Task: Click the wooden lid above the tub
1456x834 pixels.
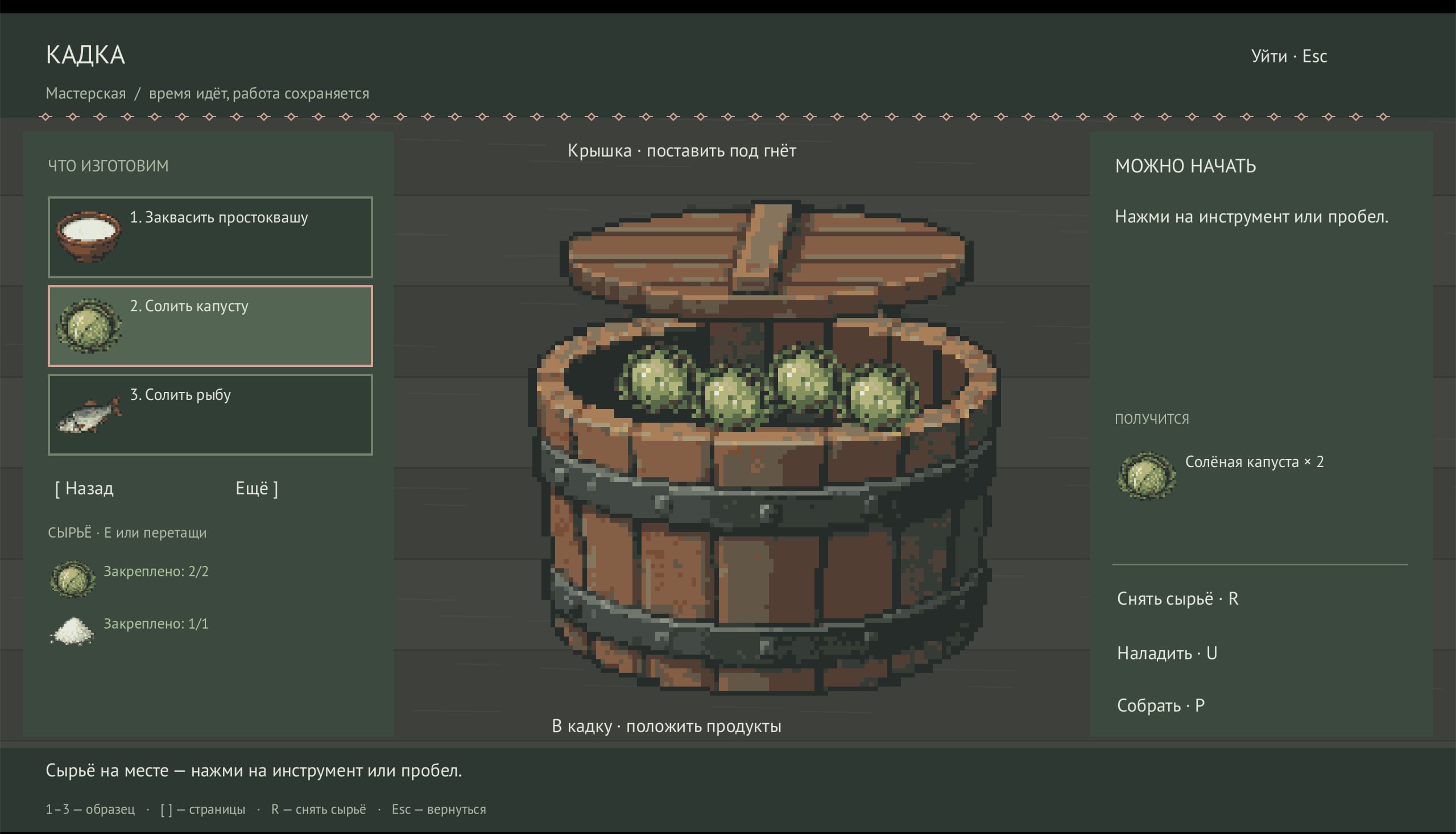Action: (766, 259)
